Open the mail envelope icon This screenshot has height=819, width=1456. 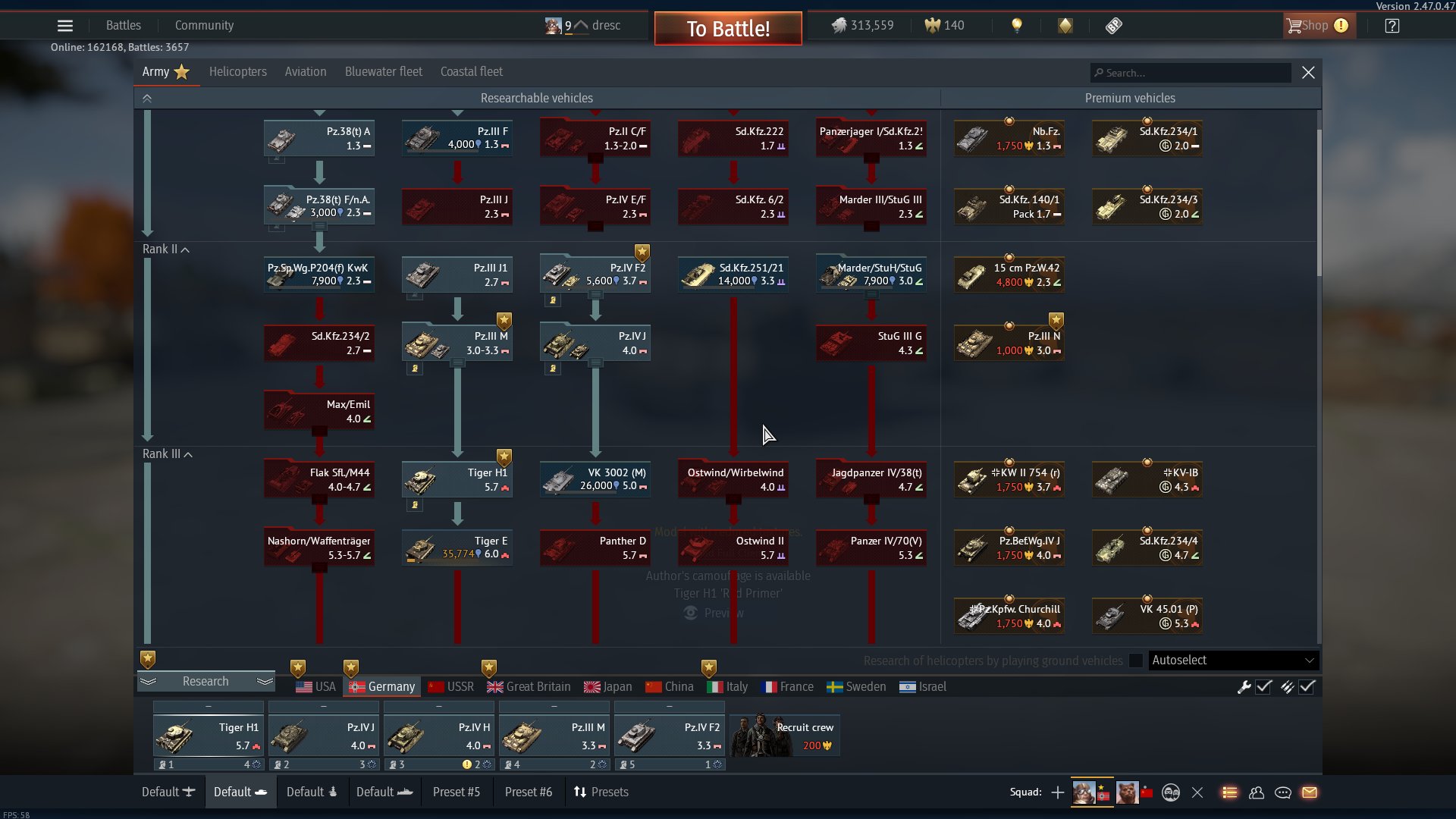[1310, 792]
